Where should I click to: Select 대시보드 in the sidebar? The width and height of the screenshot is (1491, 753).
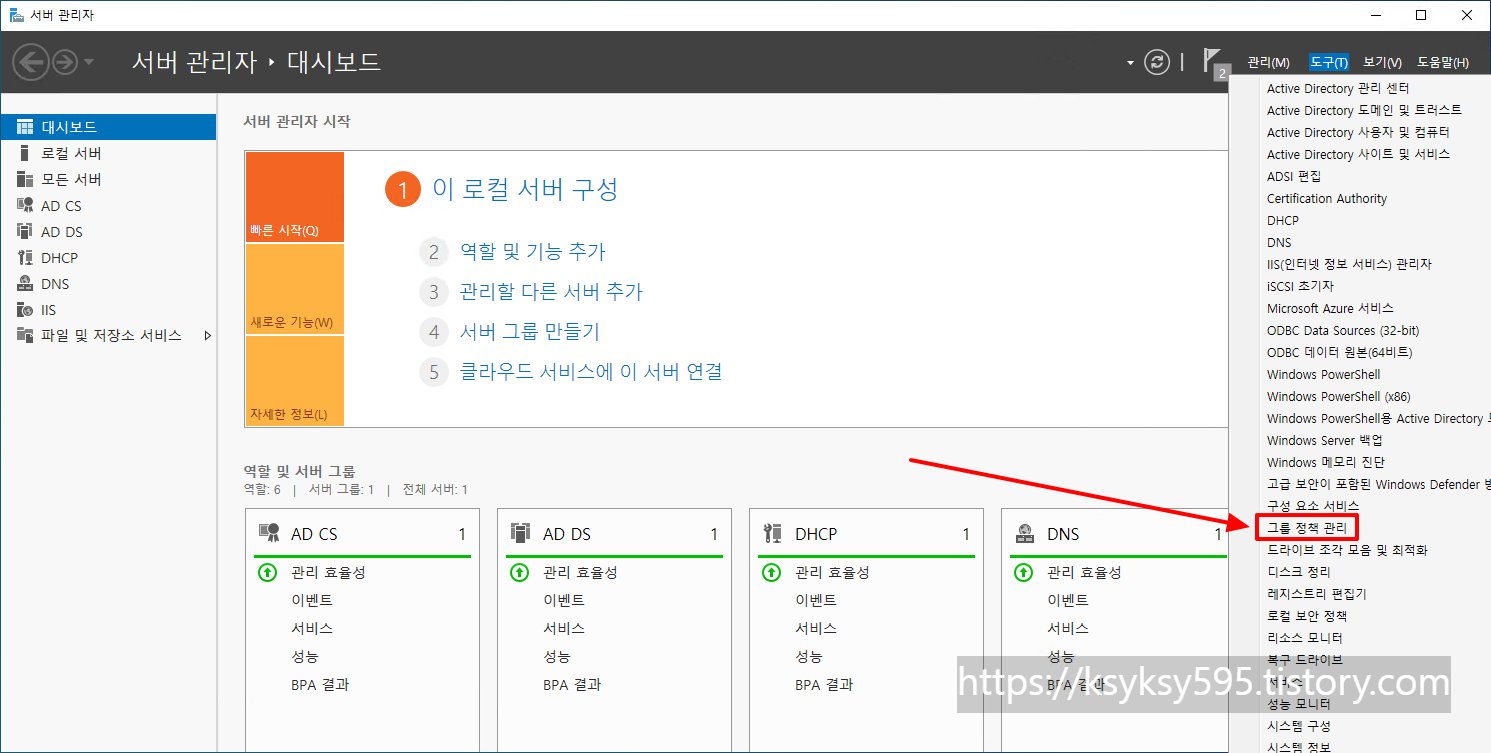coord(108,127)
